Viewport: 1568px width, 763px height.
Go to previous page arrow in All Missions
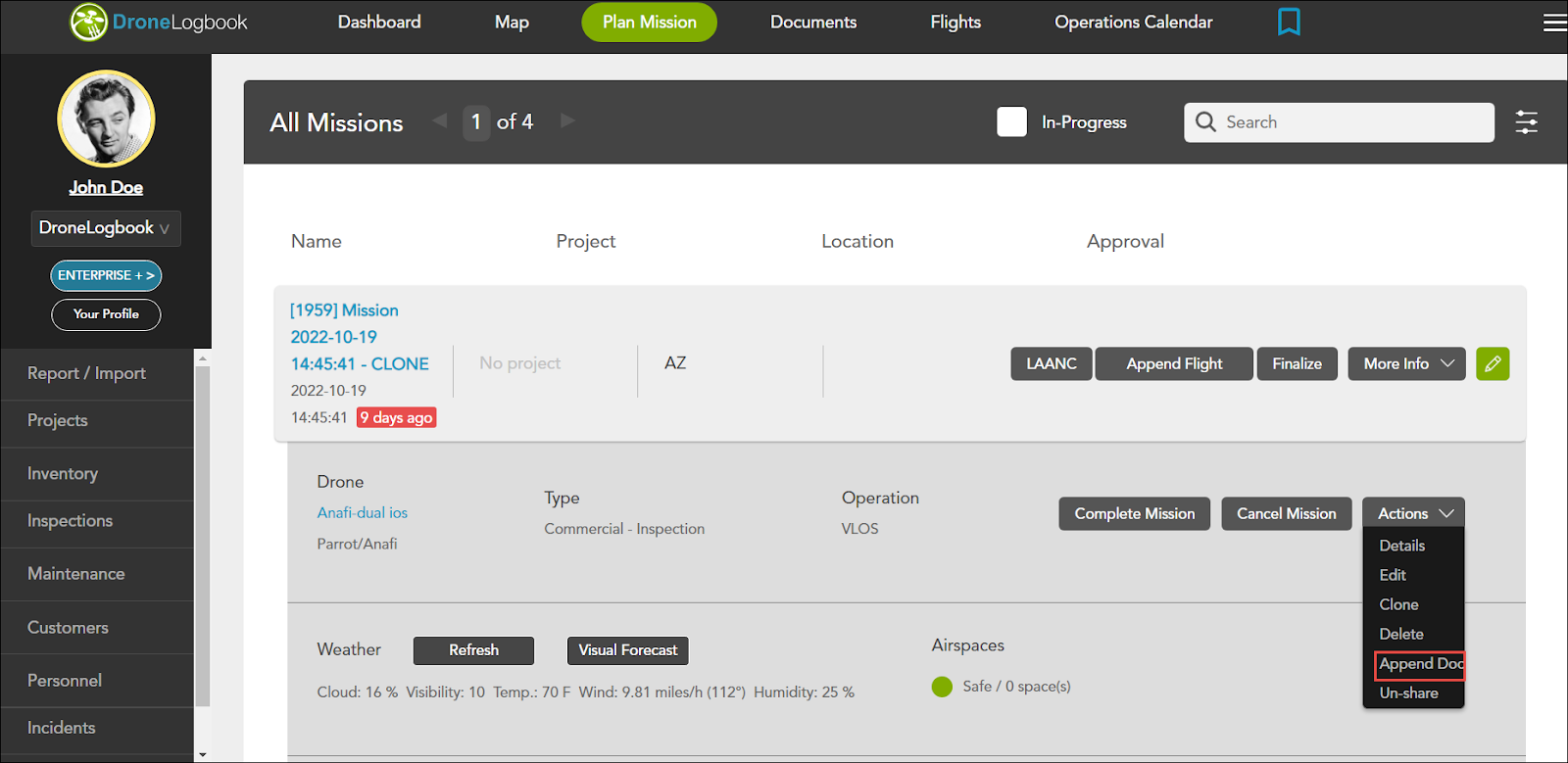440,120
